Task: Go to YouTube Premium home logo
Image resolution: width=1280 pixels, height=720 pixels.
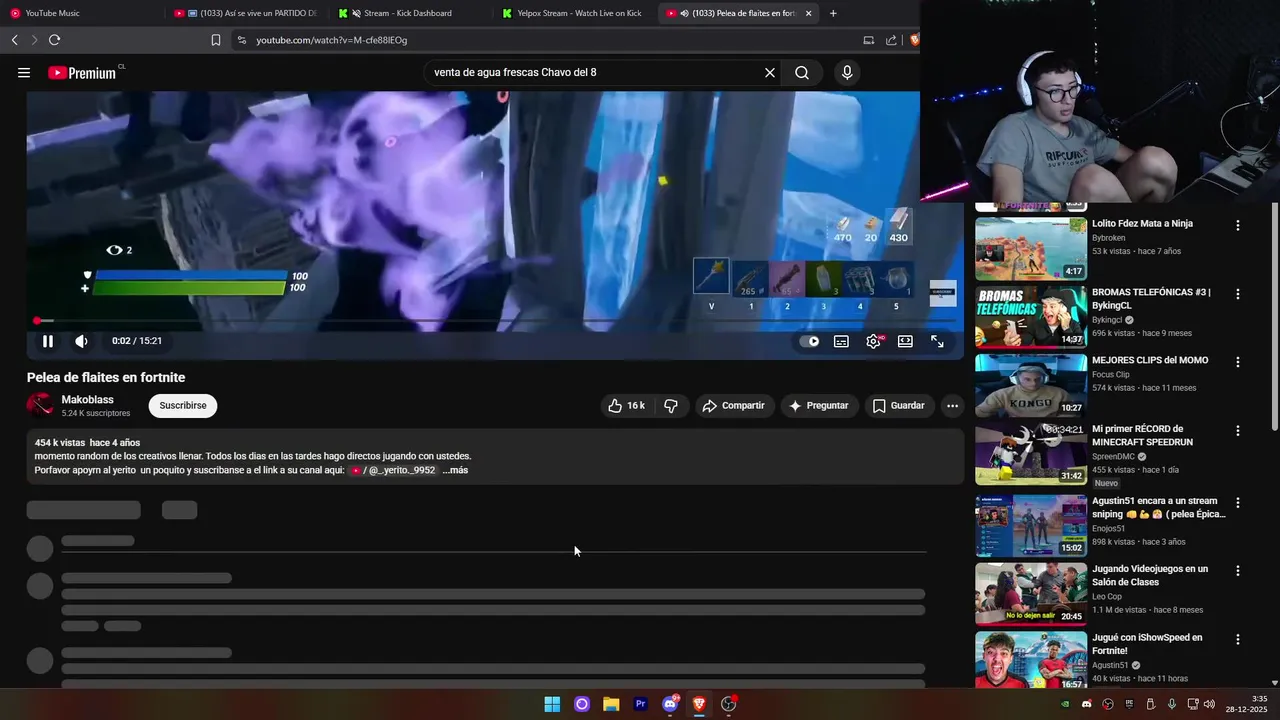Action: pos(84,72)
